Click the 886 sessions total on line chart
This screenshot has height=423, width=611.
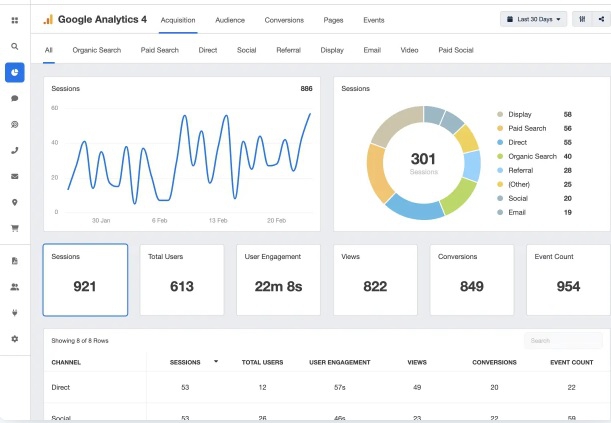click(x=306, y=88)
